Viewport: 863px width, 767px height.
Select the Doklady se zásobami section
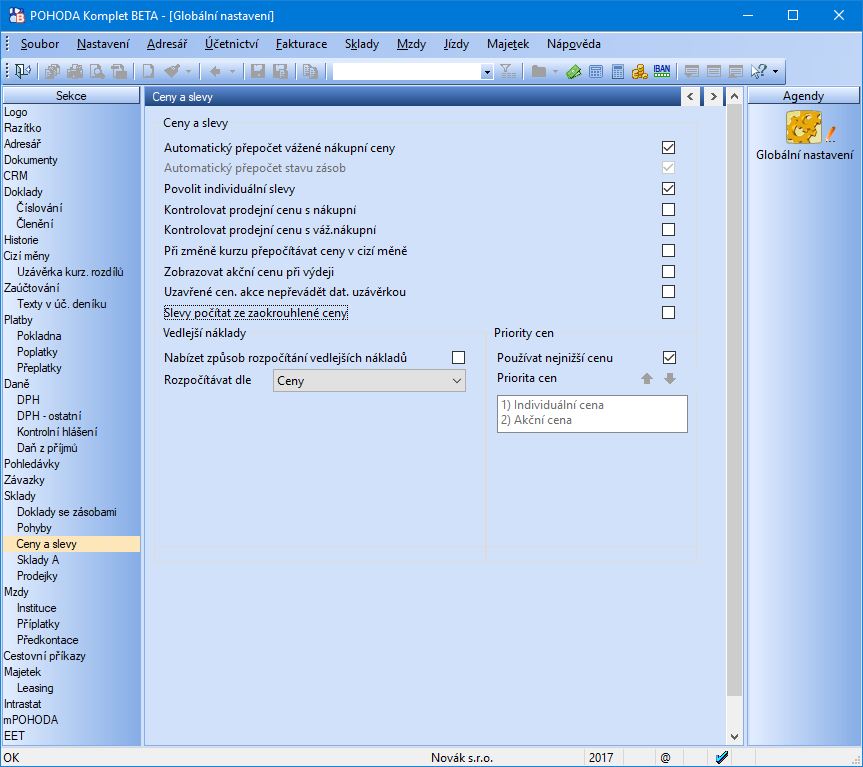[67, 512]
